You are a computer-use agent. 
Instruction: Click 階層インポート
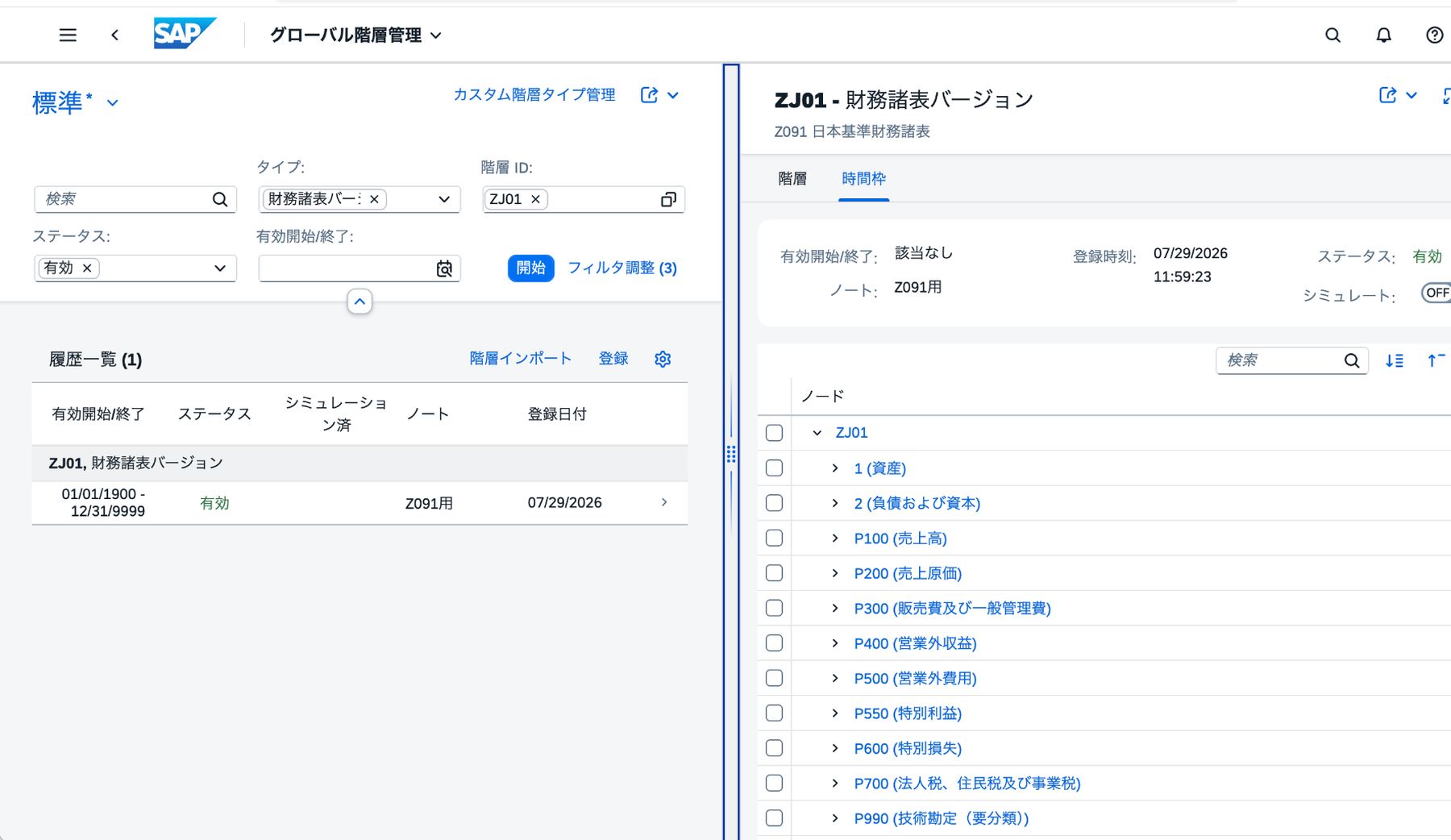(521, 359)
